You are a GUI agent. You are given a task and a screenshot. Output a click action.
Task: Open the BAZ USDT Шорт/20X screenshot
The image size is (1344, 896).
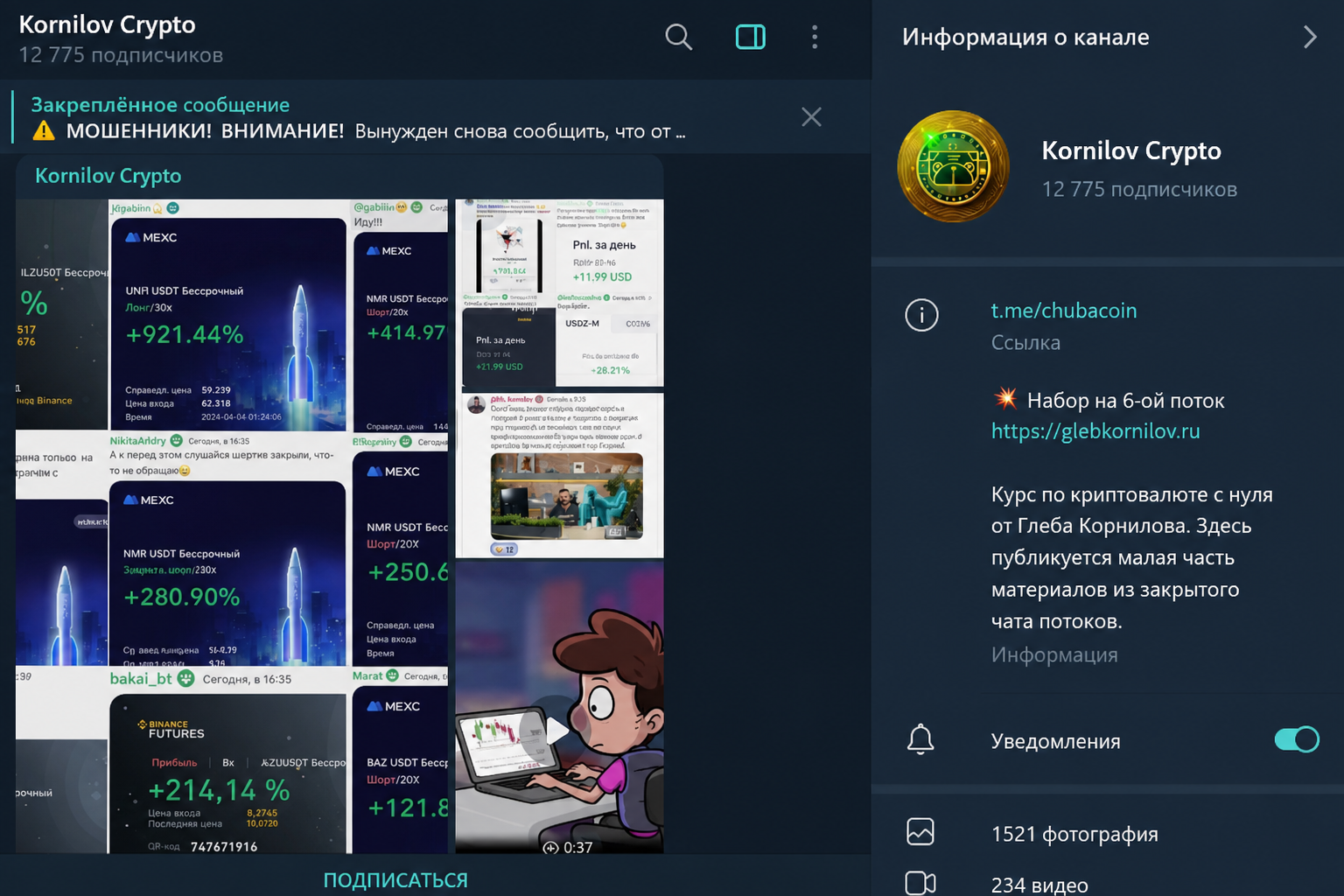401,770
